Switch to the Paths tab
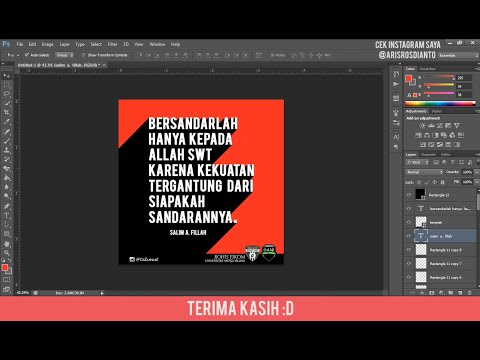The image size is (480, 360). click(x=445, y=154)
